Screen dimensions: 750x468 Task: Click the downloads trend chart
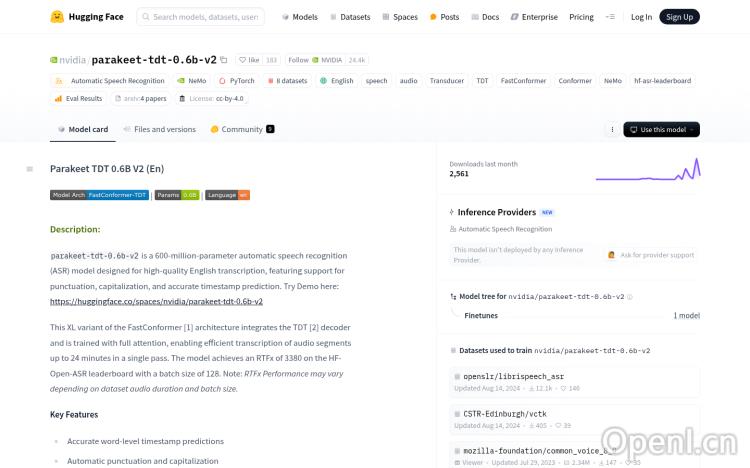(647, 169)
